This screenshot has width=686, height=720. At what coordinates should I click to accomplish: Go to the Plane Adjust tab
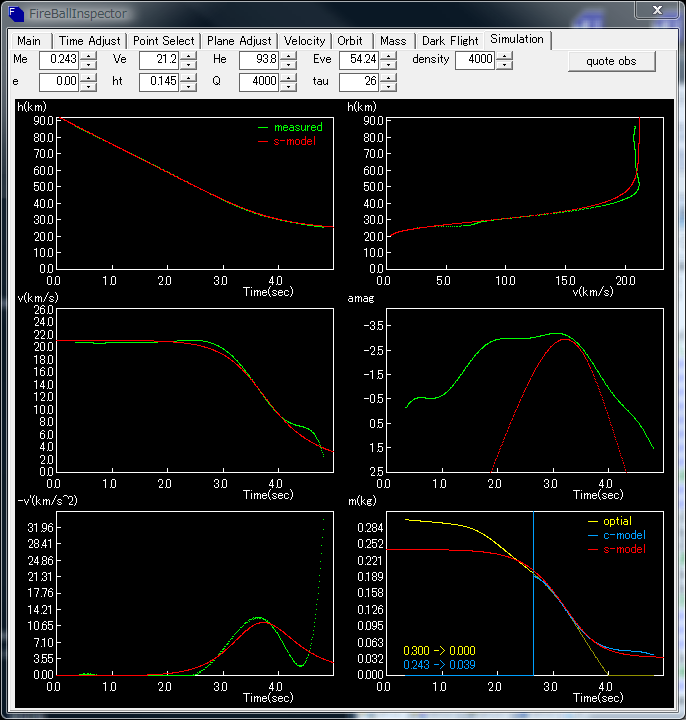pyautogui.click(x=239, y=41)
